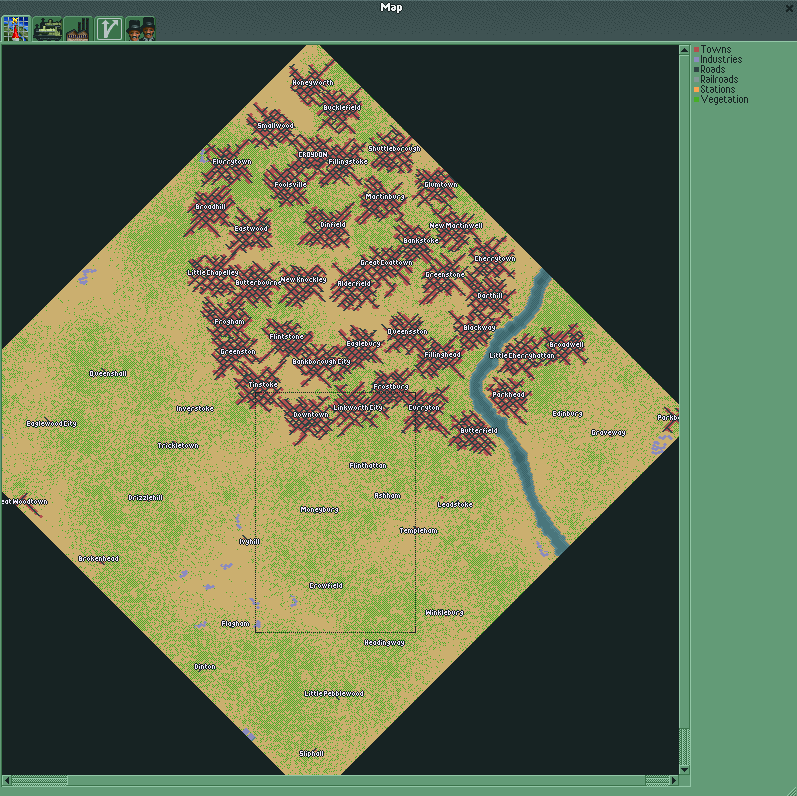Click the Eaglebury town label
The image size is (797, 796).
363,344
